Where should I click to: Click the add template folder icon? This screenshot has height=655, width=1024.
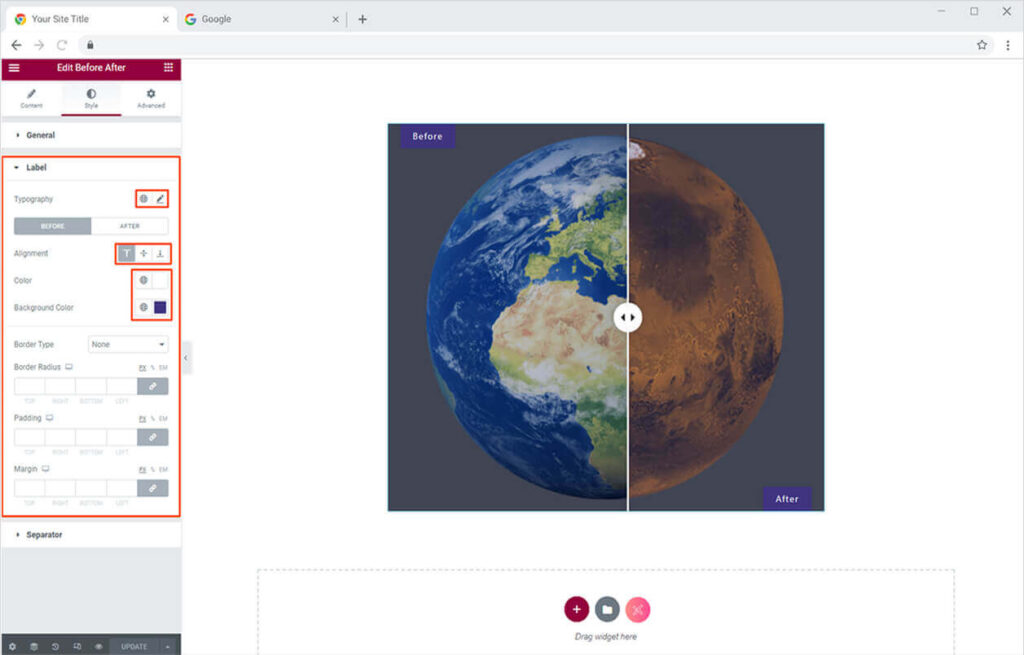click(x=607, y=609)
